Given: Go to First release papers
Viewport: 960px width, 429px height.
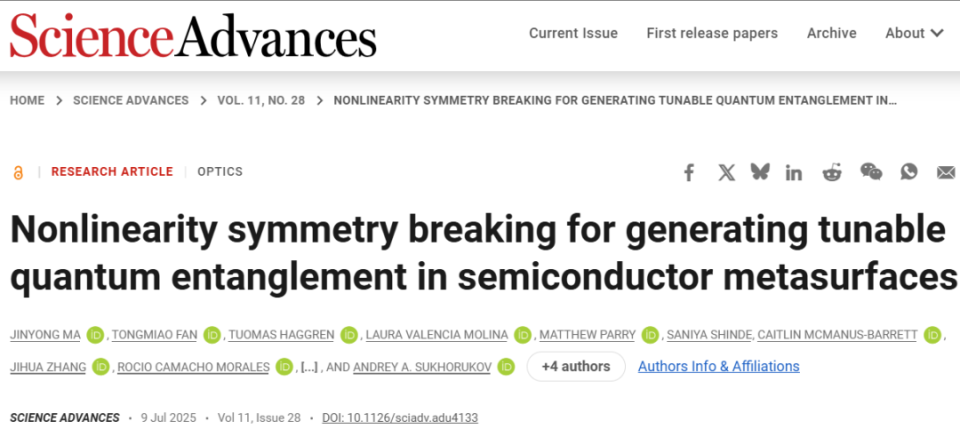Looking at the screenshot, I should pos(712,33).
